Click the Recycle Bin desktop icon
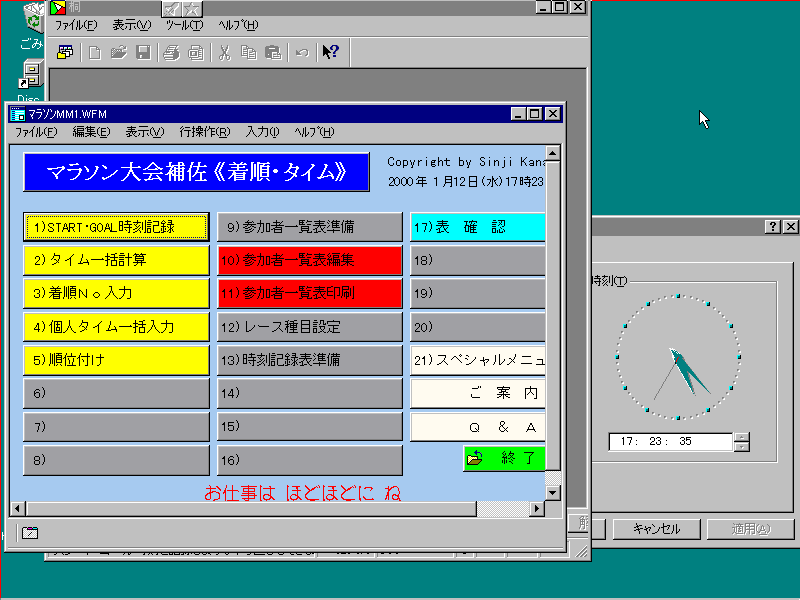The image size is (800, 600). point(33,18)
